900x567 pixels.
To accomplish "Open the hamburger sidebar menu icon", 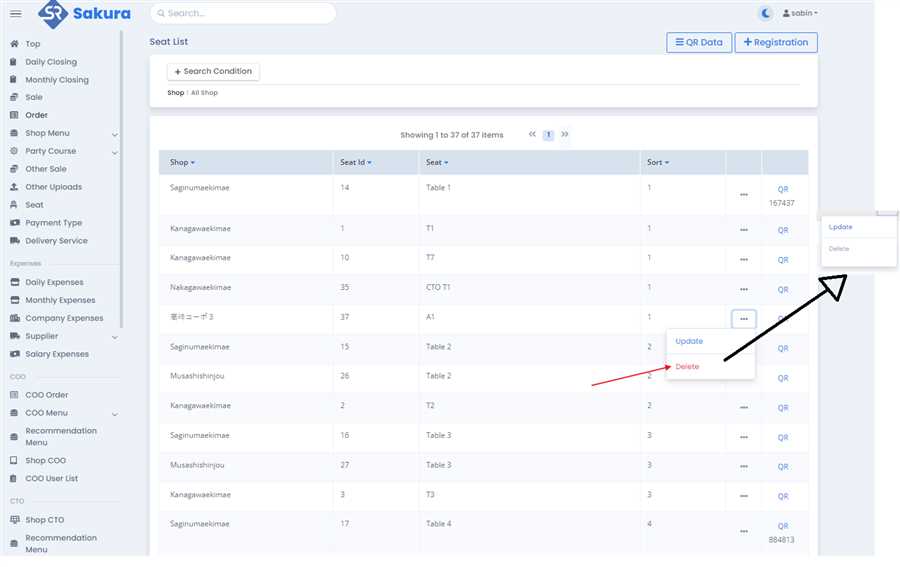I will click(x=15, y=13).
